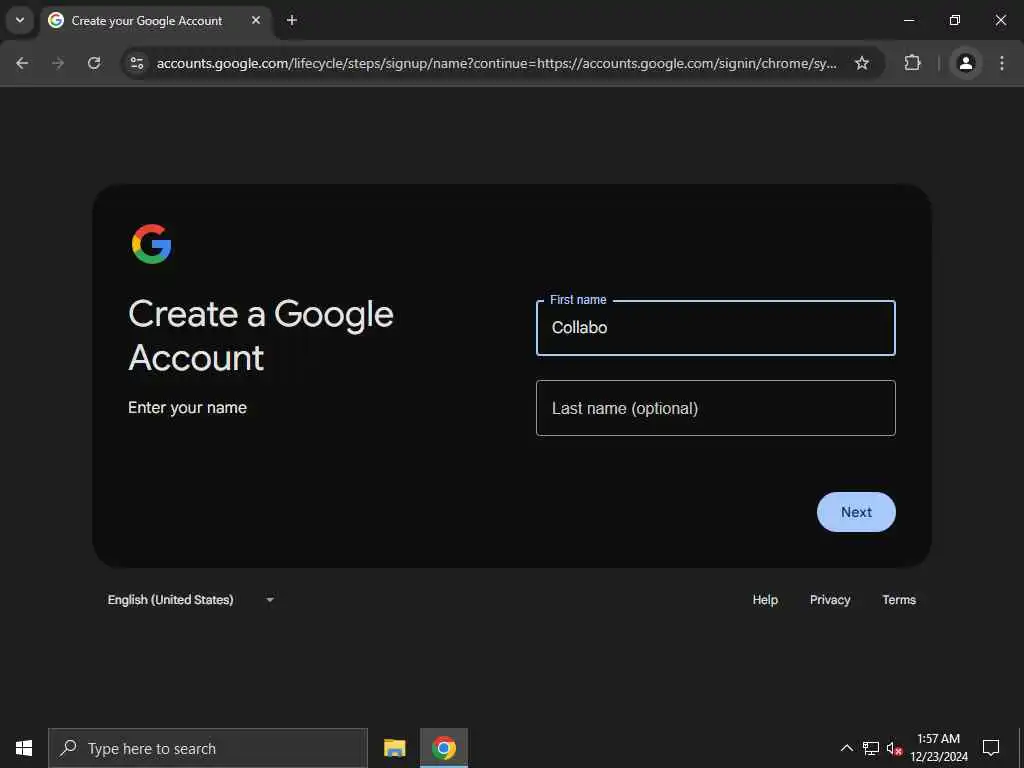This screenshot has height=768, width=1024.
Task: Open the Help link
Action: coord(765,600)
